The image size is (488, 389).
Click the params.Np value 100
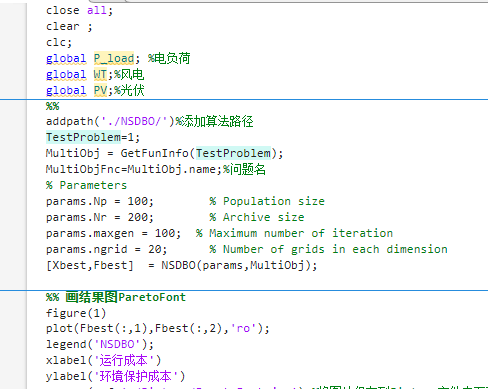pos(137,201)
